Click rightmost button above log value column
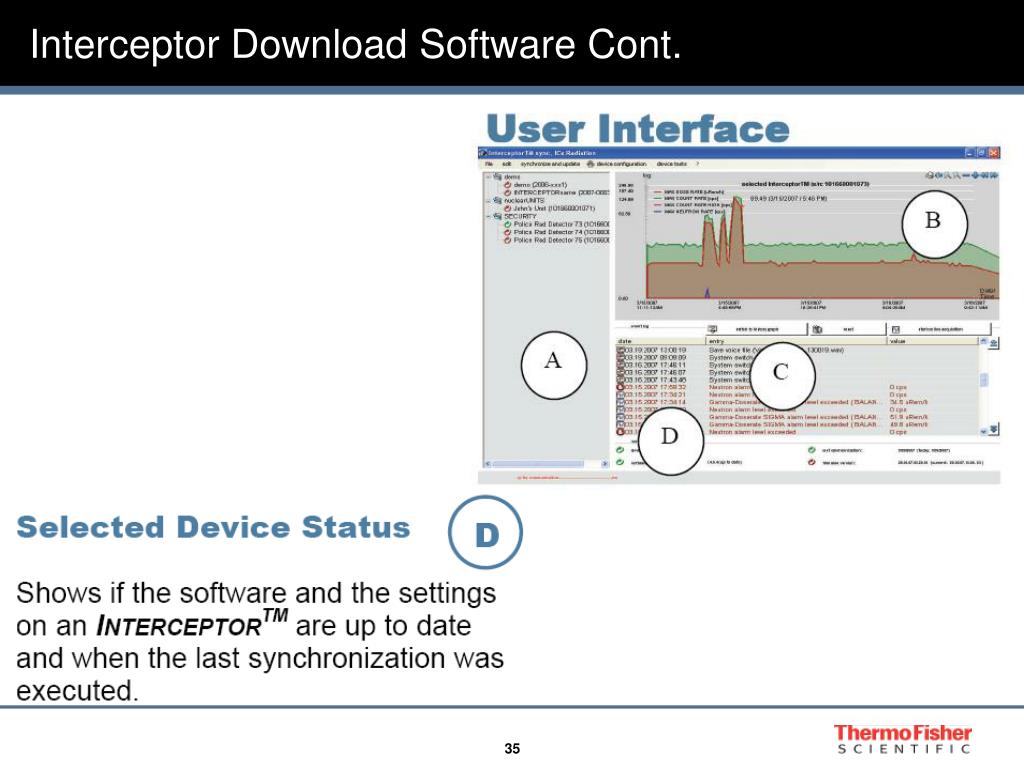Image resolution: width=1024 pixels, height=768 pixels. point(939,329)
